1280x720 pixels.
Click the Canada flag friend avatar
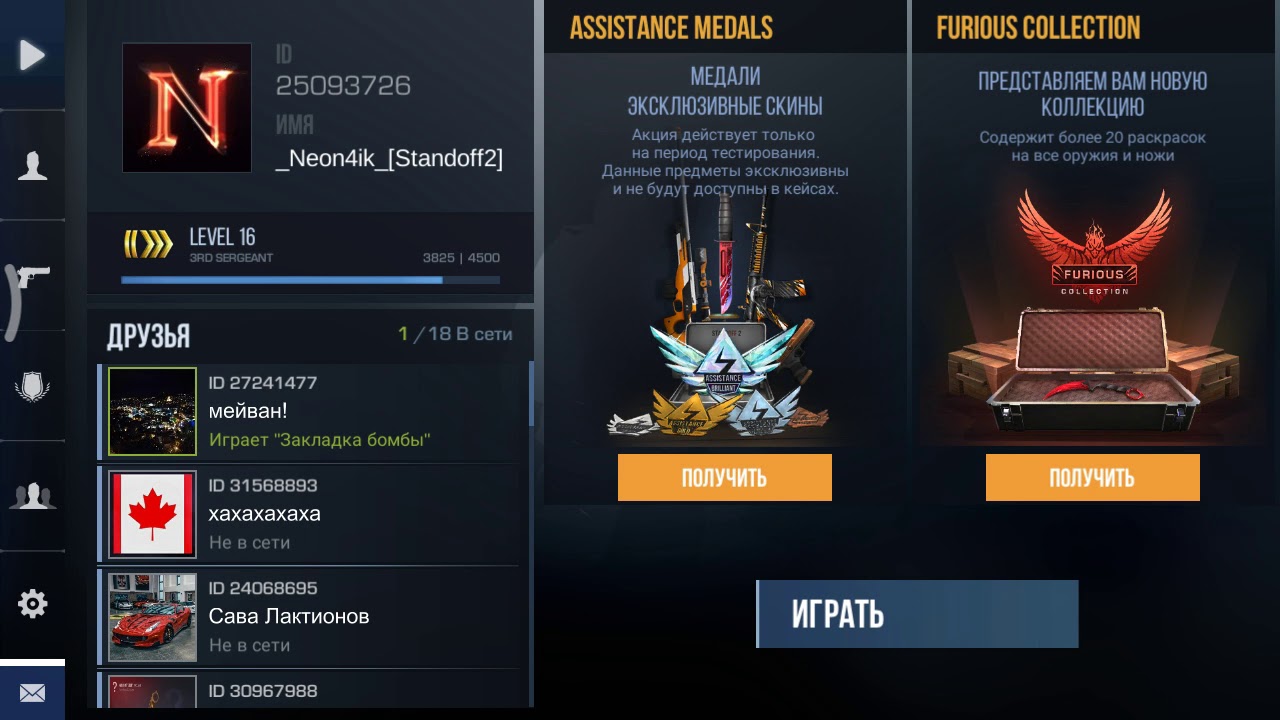[152, 514]
